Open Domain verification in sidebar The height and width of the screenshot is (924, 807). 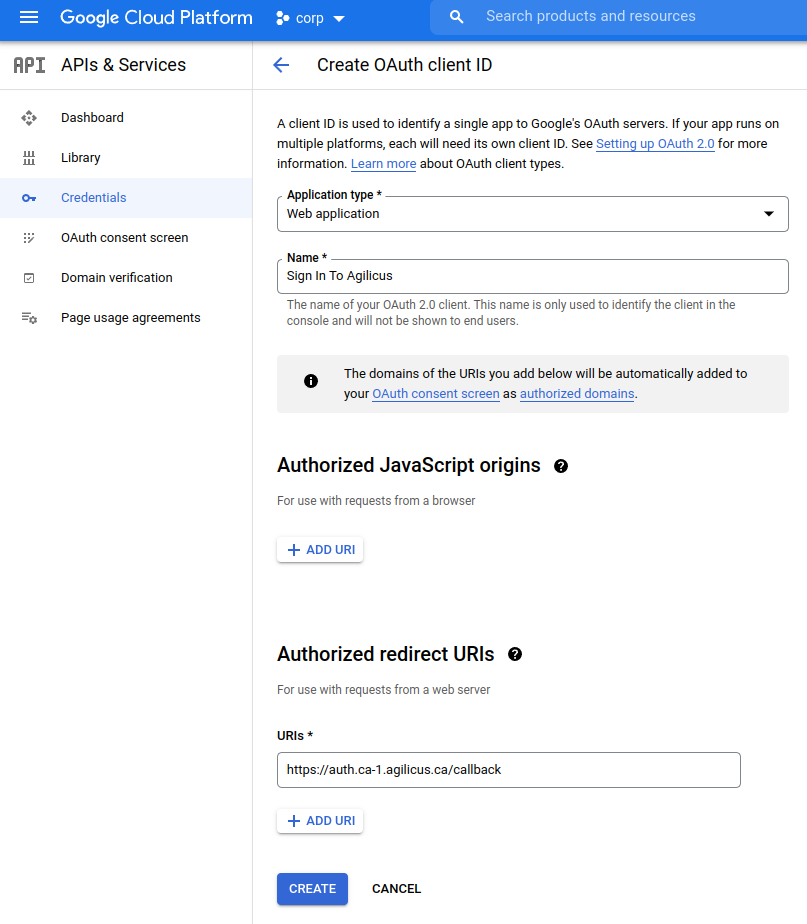pyautogui.click(x=116, y=278)
